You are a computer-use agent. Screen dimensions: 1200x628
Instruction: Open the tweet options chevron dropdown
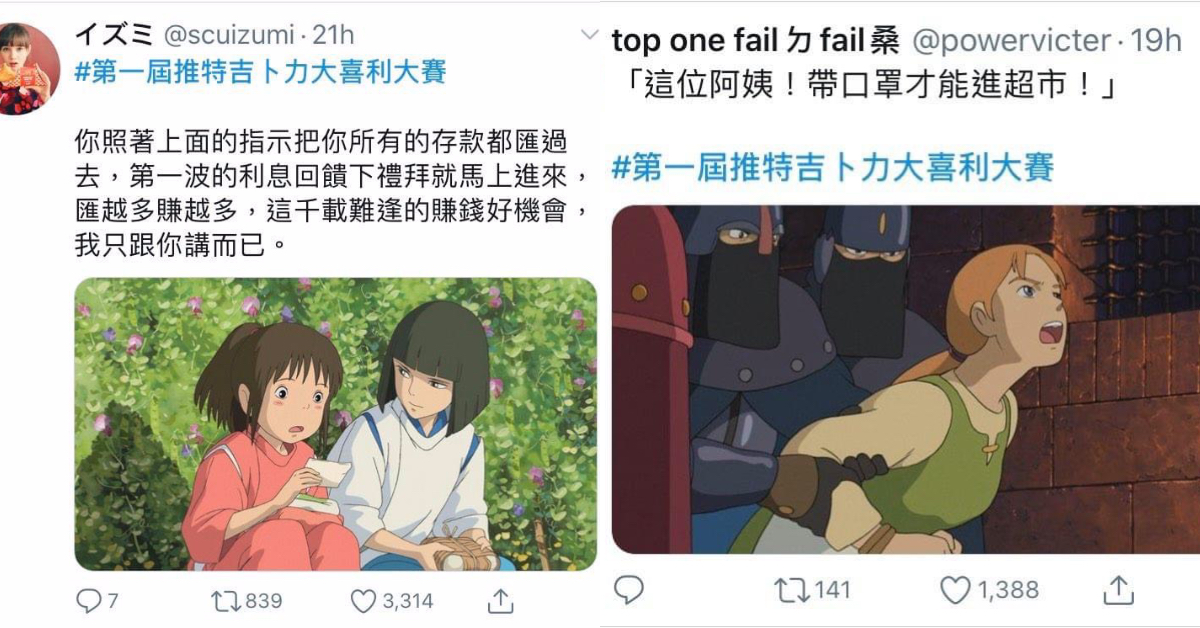[590, 35]
